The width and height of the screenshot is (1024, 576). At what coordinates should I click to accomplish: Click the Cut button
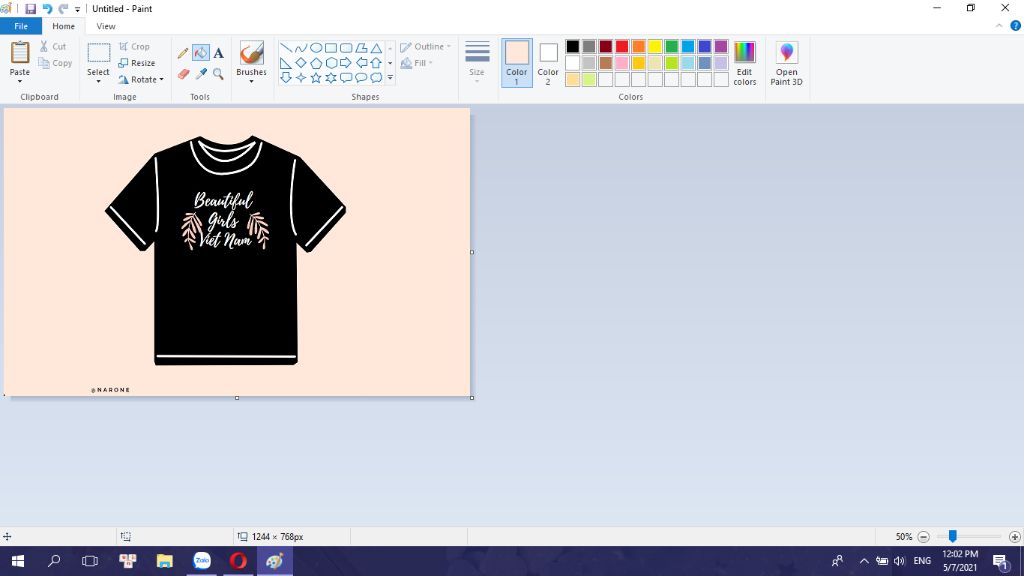(x=52, y=46)
